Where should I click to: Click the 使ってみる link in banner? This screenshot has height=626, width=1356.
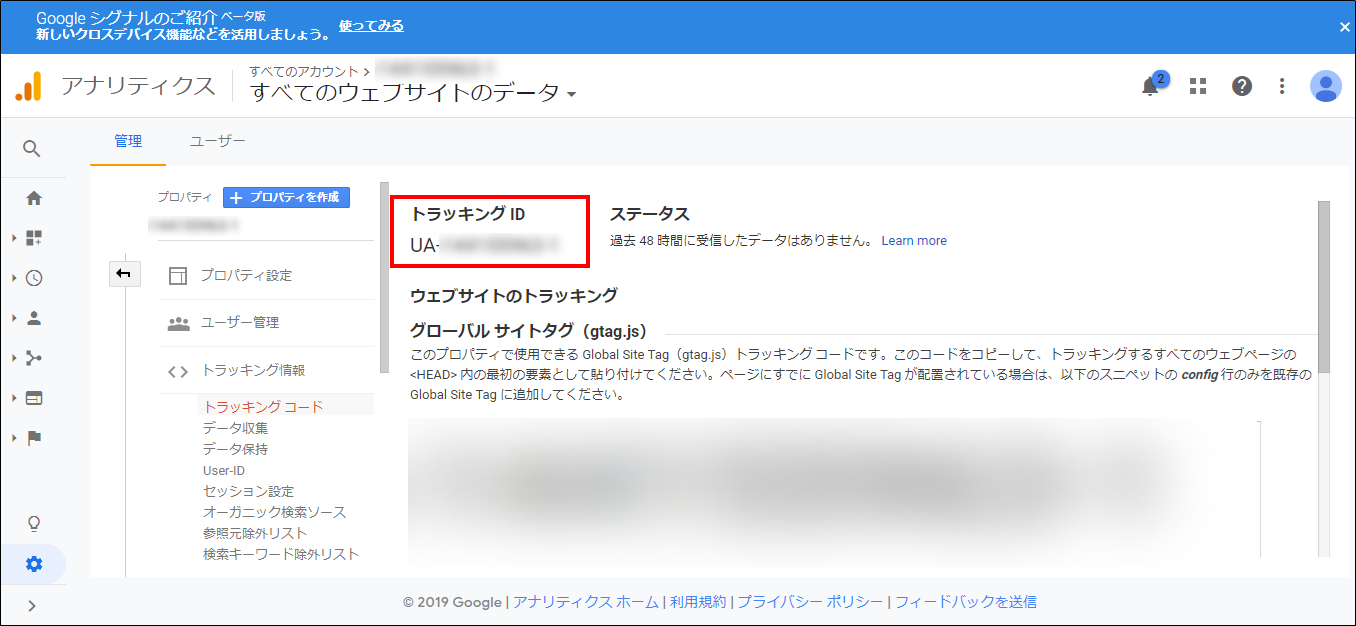point(371,25)
